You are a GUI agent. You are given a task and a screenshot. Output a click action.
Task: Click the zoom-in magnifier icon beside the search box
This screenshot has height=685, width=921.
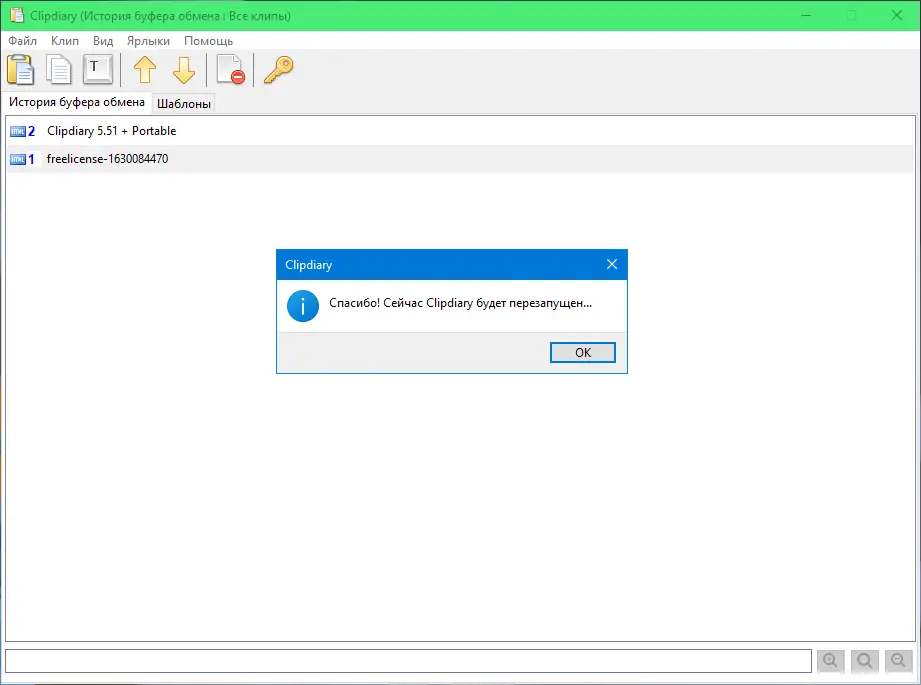(830, 661)
